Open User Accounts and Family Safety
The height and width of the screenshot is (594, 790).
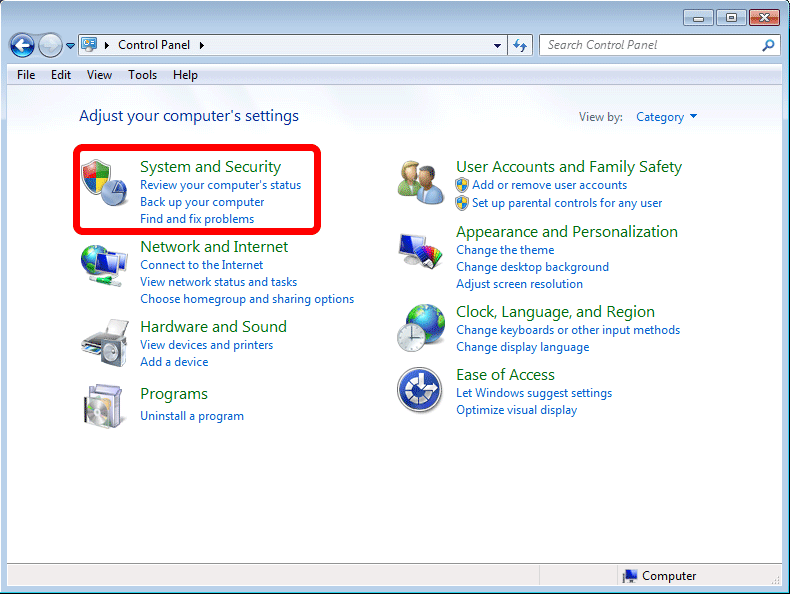(x=569, y=167)
